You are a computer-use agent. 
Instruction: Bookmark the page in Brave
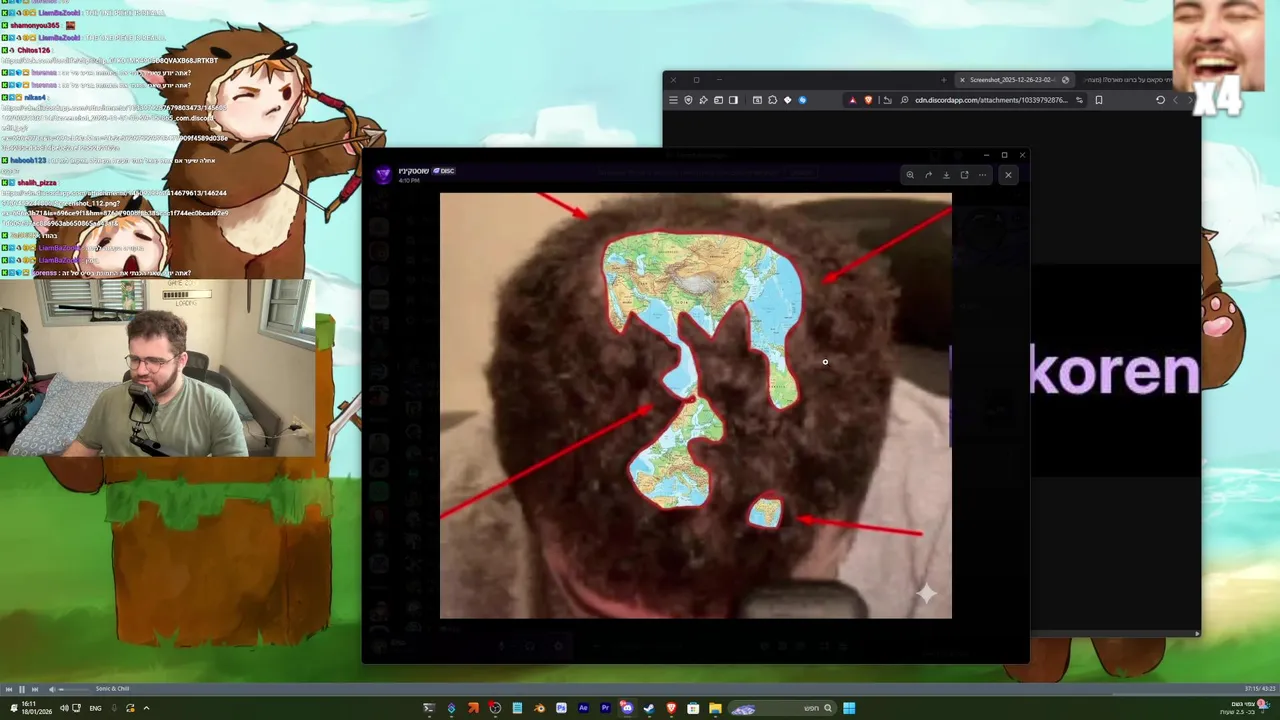tap(1099, 100)
